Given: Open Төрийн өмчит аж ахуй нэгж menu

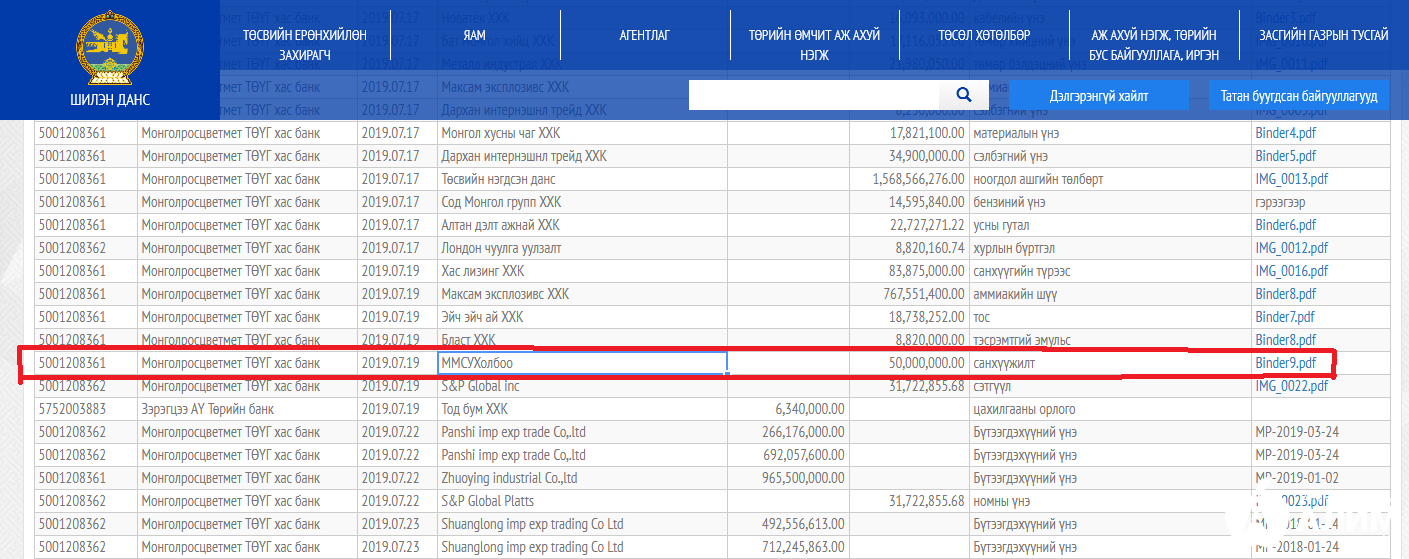Looking at the screenshot, I should pos(814,45).
